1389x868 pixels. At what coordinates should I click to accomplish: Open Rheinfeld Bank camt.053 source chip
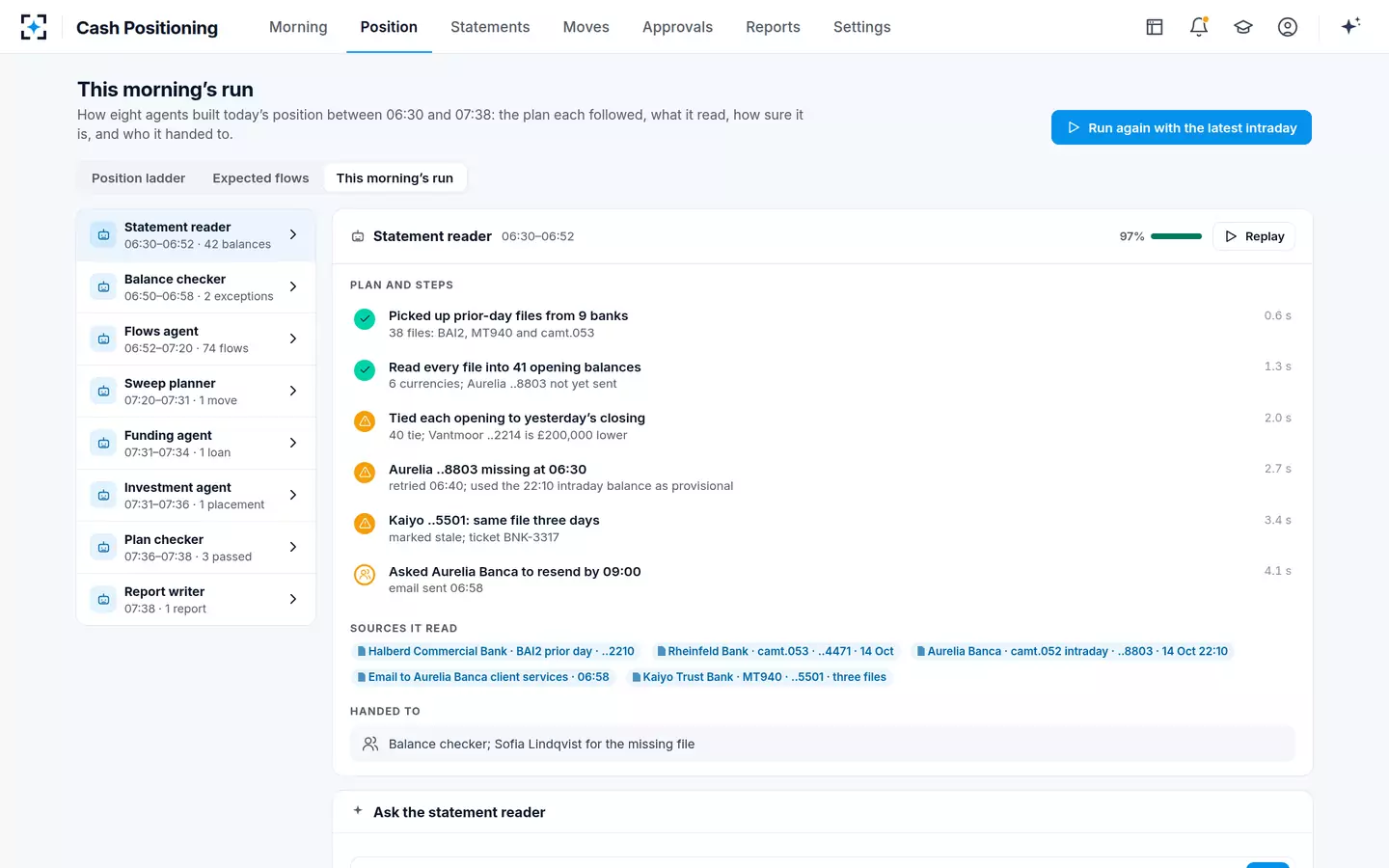click(776, 651)
